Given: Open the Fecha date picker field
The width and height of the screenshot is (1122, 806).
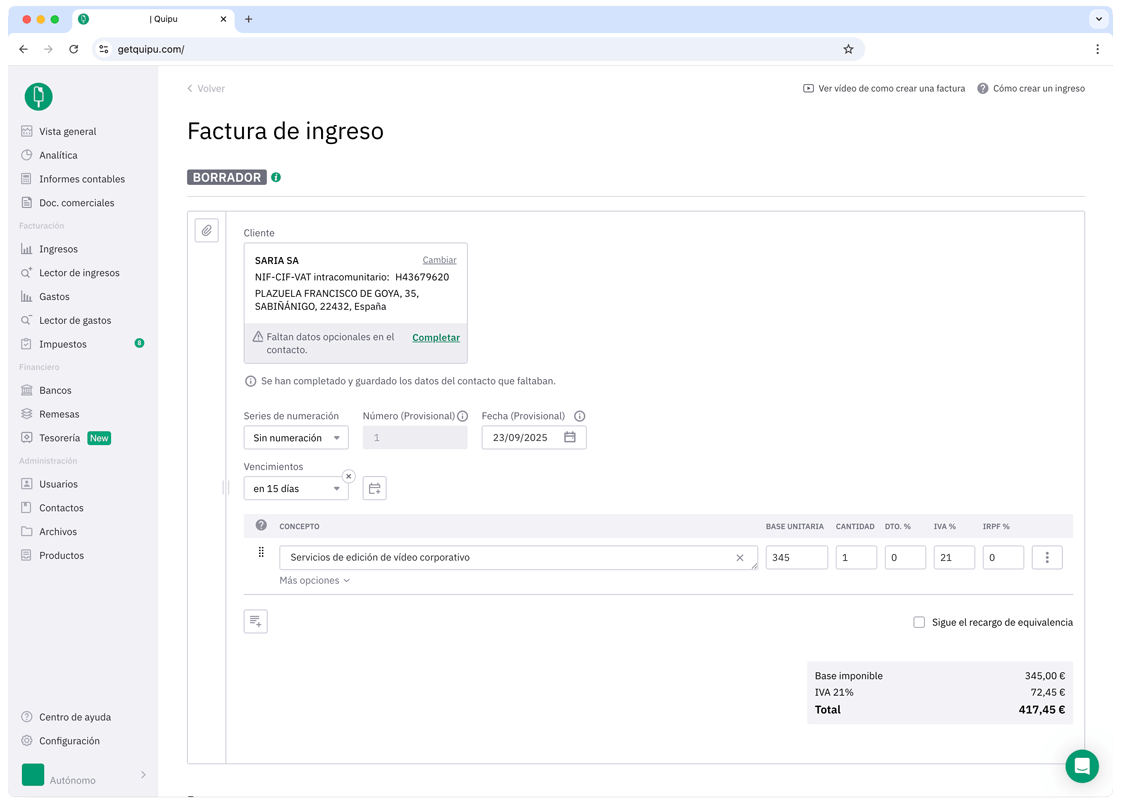Looking at the screenshot, I should 533,438.
